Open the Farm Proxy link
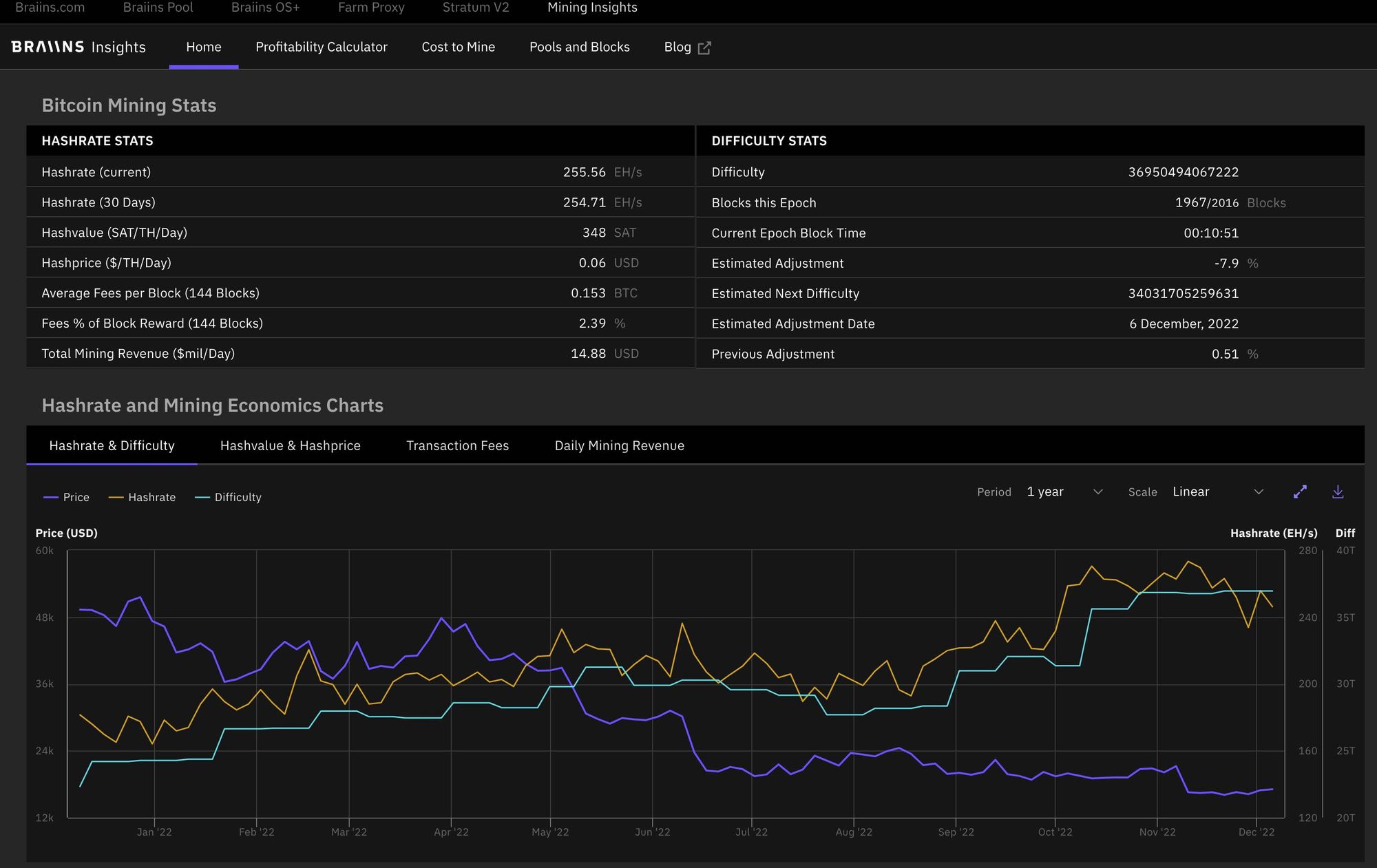Image resolution: width=1377 pixels, height=868 pixels. point(371,8)
